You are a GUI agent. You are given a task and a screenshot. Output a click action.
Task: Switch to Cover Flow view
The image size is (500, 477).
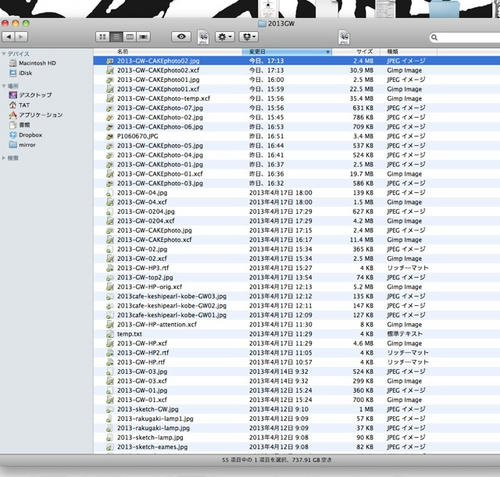(x=143, y=37)
